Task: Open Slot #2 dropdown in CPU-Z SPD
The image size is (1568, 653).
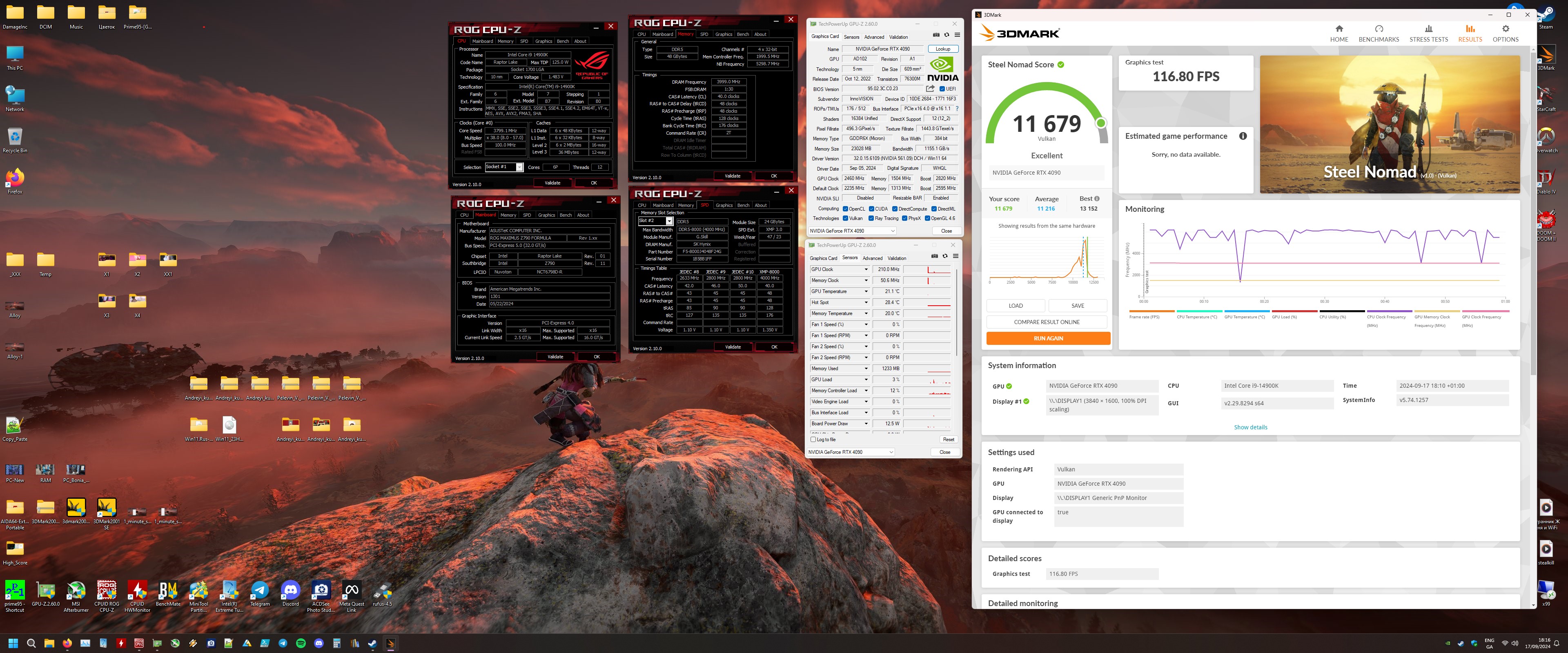Action: coord(655,221)
